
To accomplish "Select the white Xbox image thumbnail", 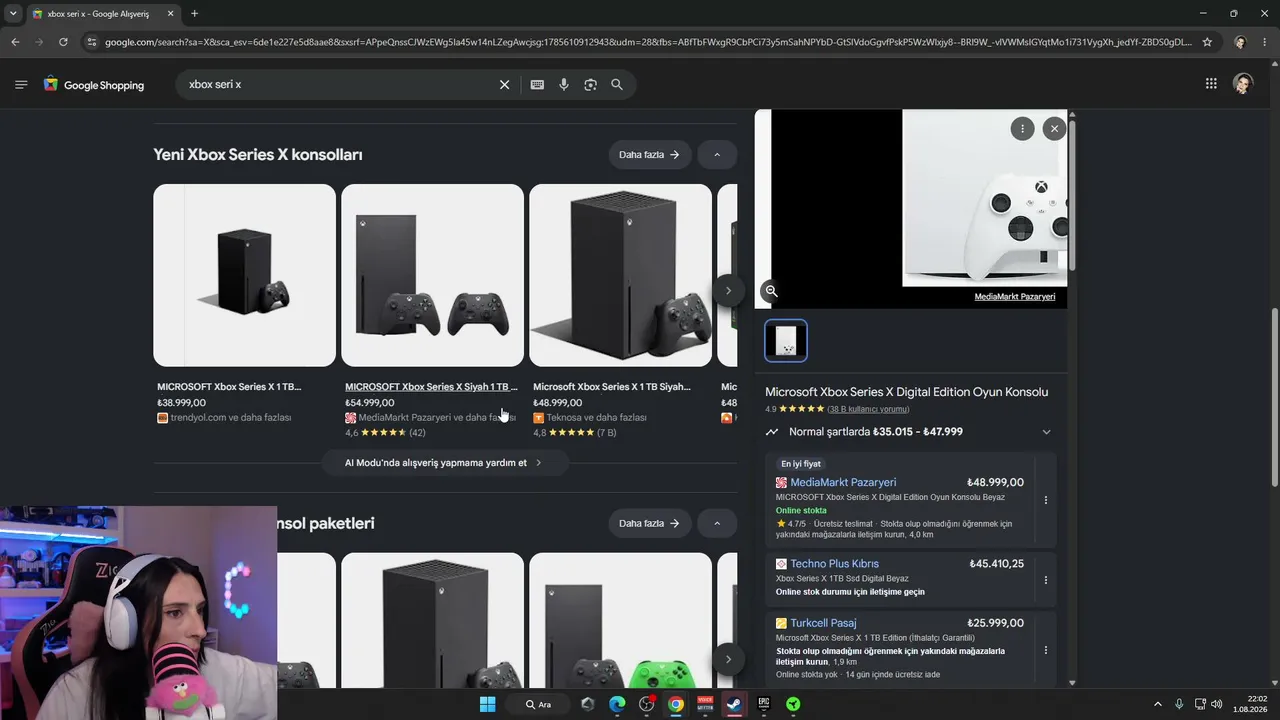I will (786, 340).
